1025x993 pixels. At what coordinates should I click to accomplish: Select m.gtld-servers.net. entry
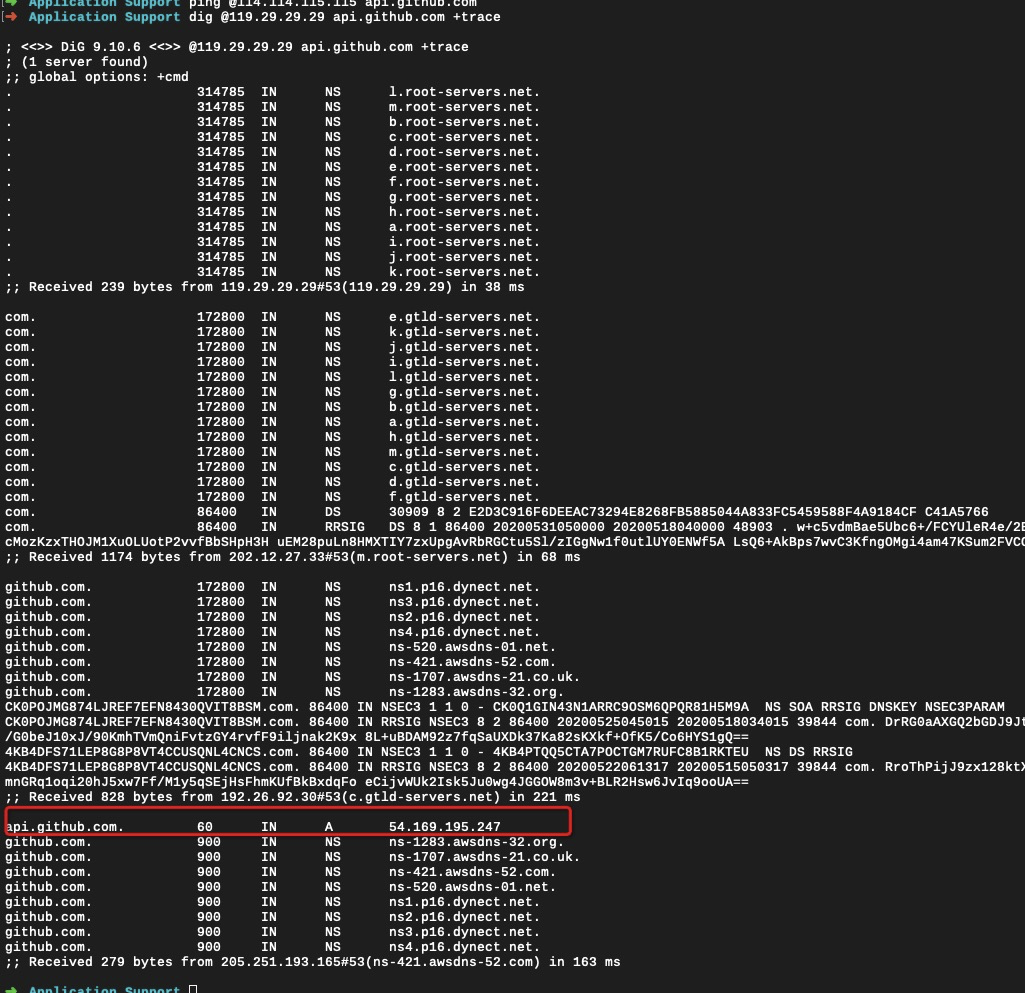tap(464, 452)
